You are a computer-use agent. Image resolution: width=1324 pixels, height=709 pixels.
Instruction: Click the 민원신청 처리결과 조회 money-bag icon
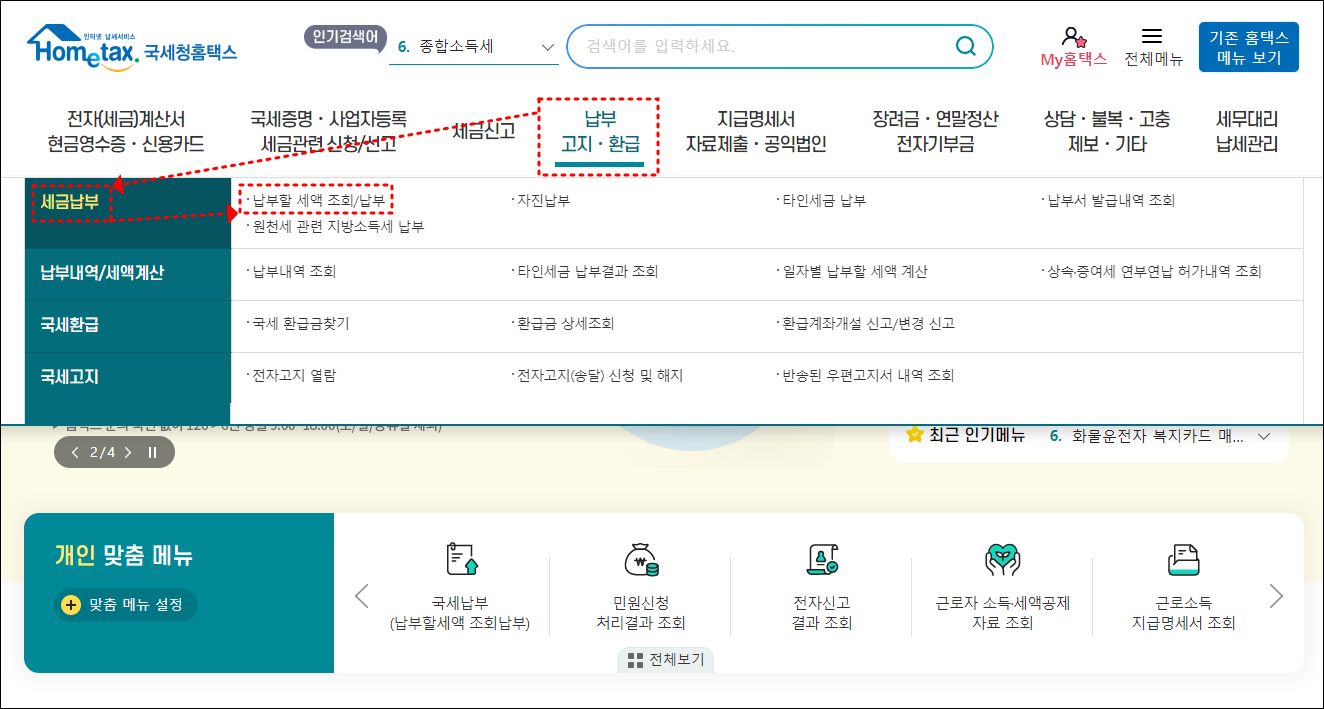640,557
